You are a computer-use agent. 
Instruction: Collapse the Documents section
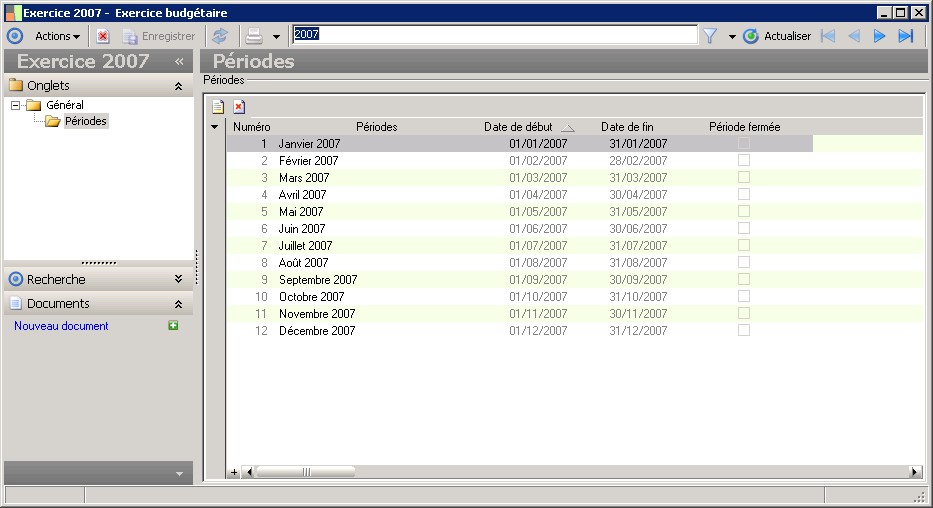point(178,304)
